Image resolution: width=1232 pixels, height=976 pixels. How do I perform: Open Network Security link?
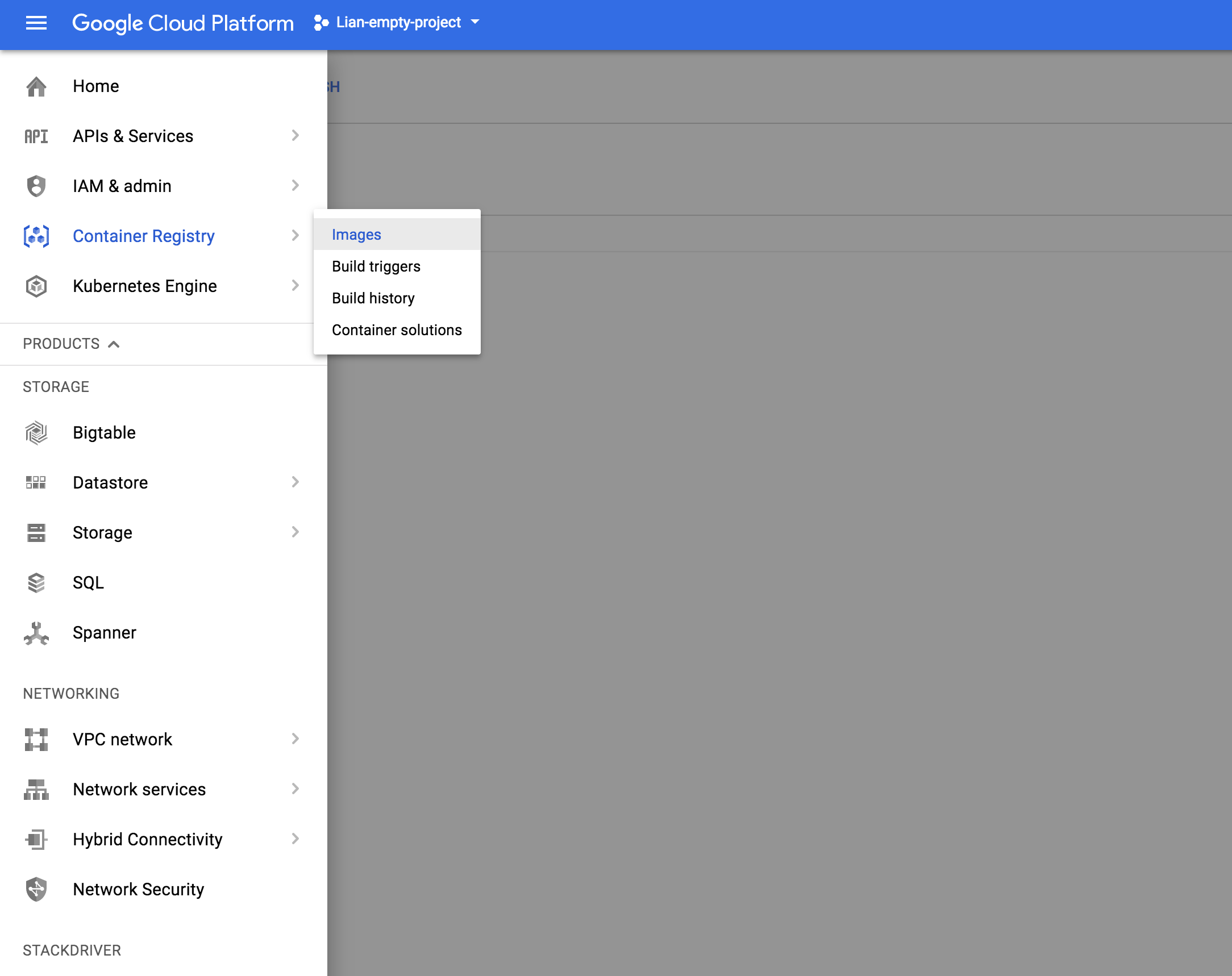164,889
